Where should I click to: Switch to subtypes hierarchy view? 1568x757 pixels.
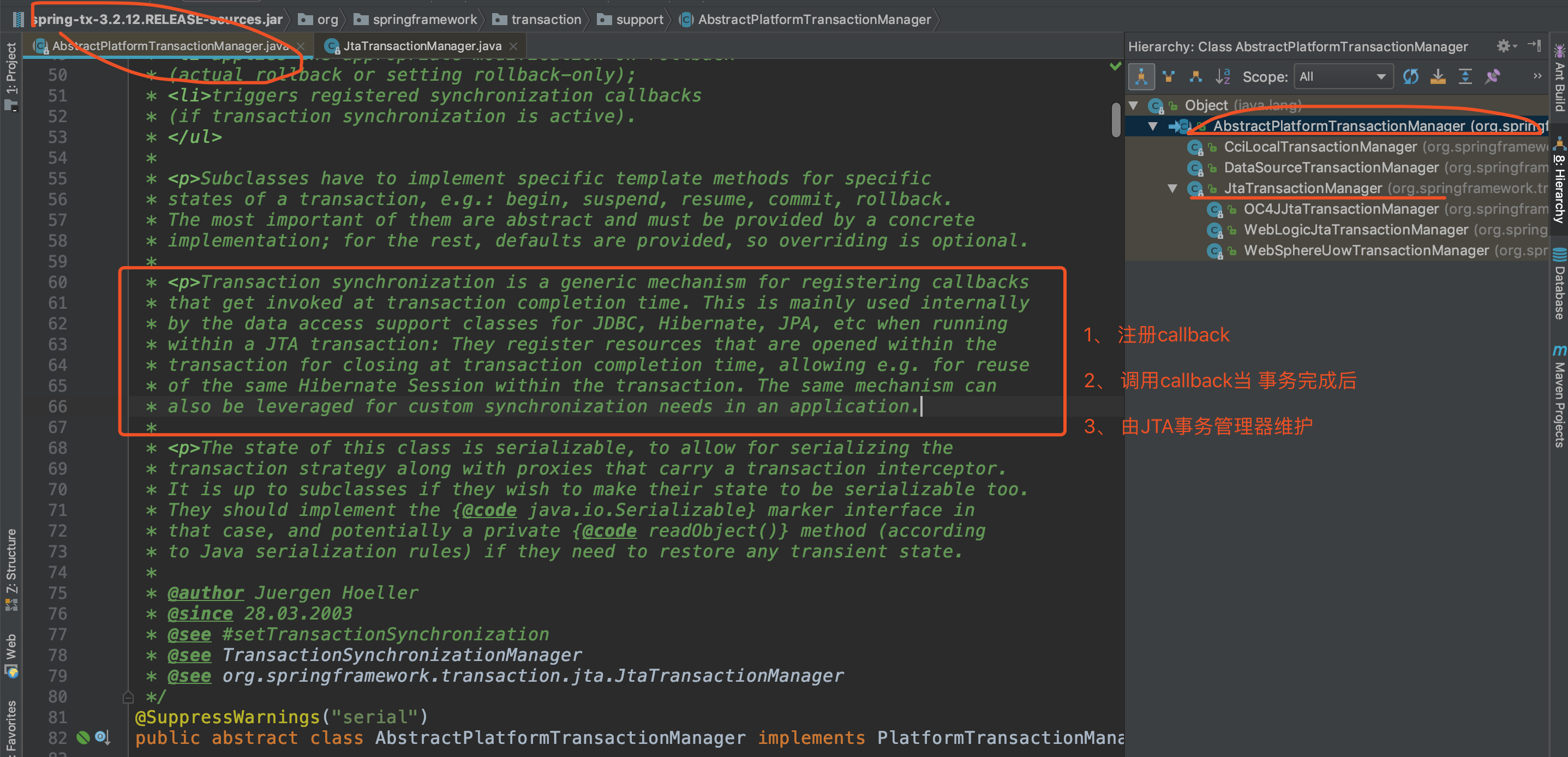click(1195, 77)
